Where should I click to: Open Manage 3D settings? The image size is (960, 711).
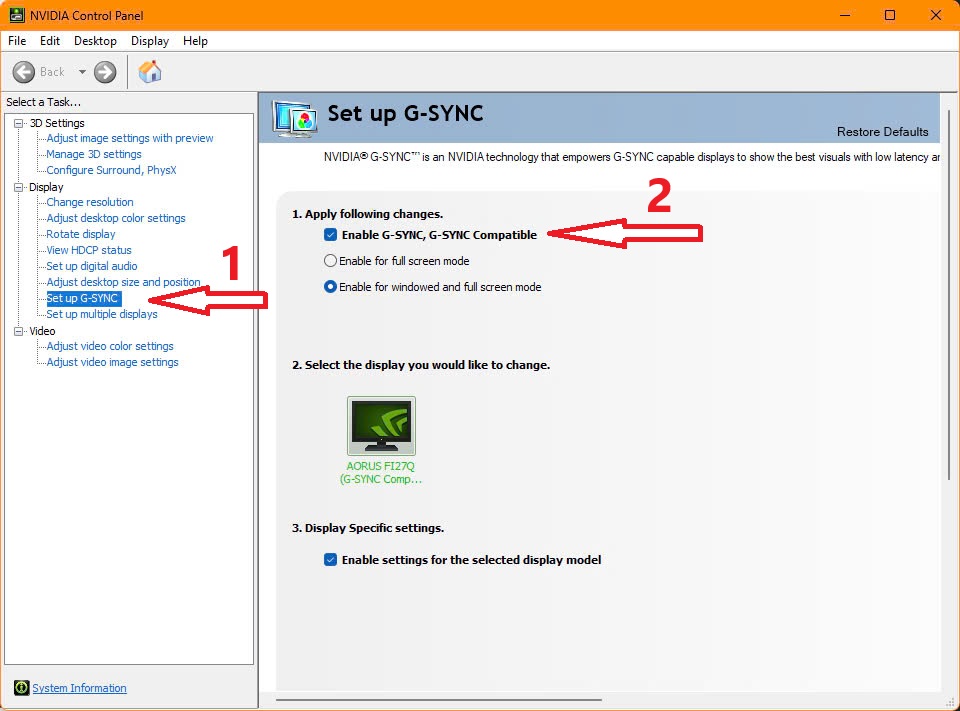click(94, 154)
